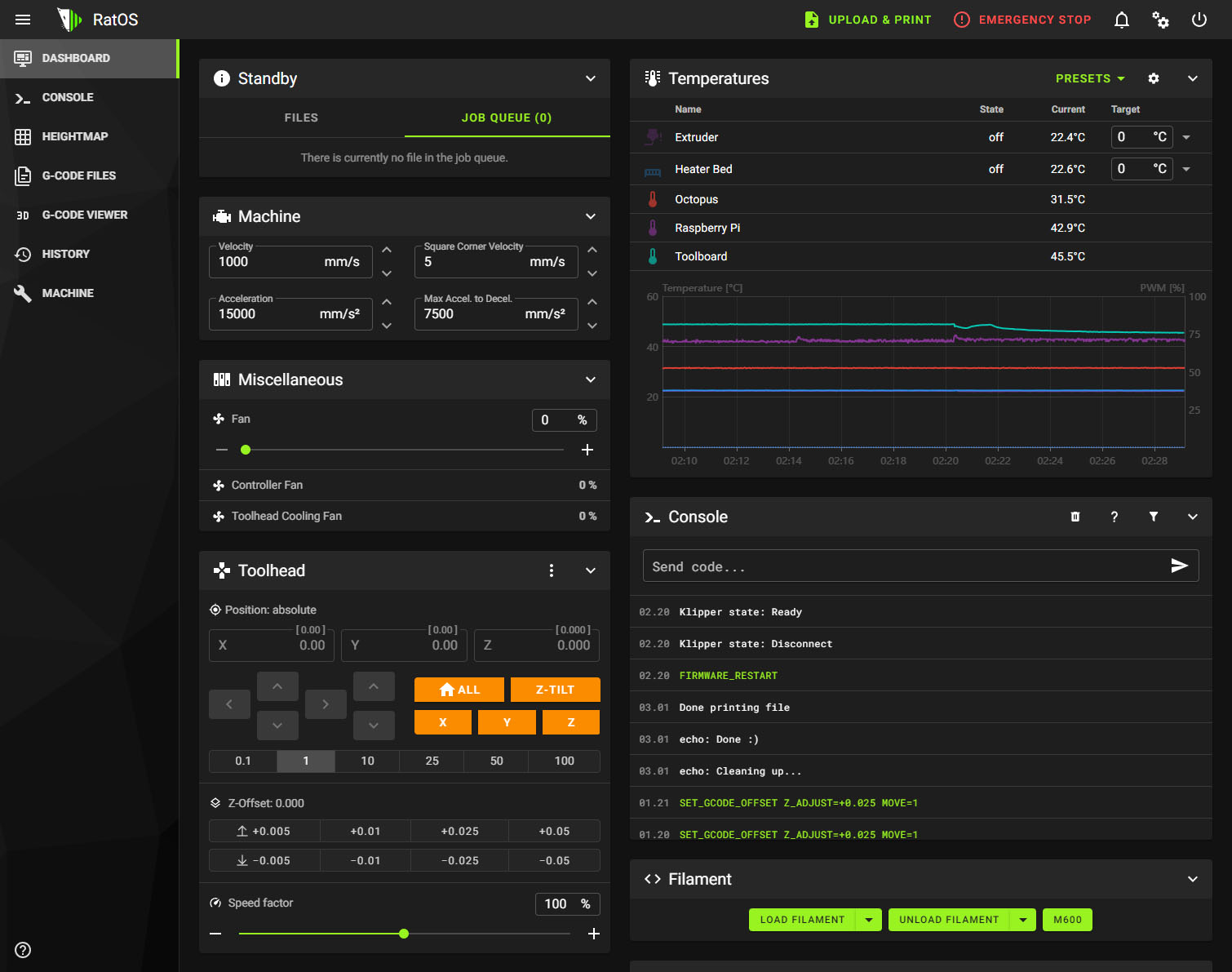The height and width of the screenshot is (972, 1232).
Task: Click the RatOS logo
Action: [x=69, y=20]
